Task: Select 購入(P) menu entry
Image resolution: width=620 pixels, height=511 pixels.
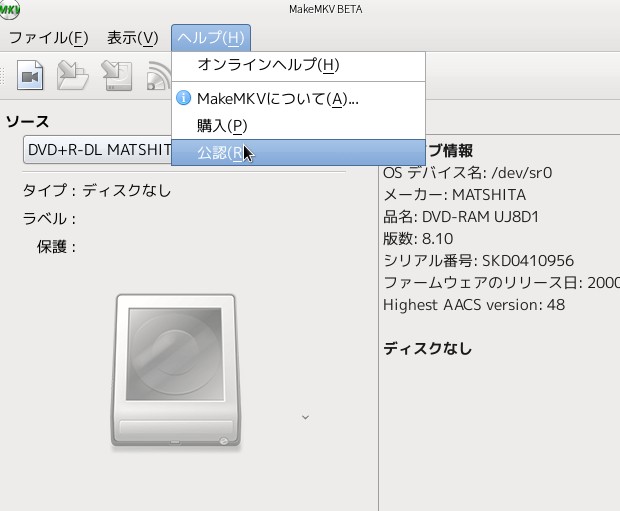Action: coord(299,126)
